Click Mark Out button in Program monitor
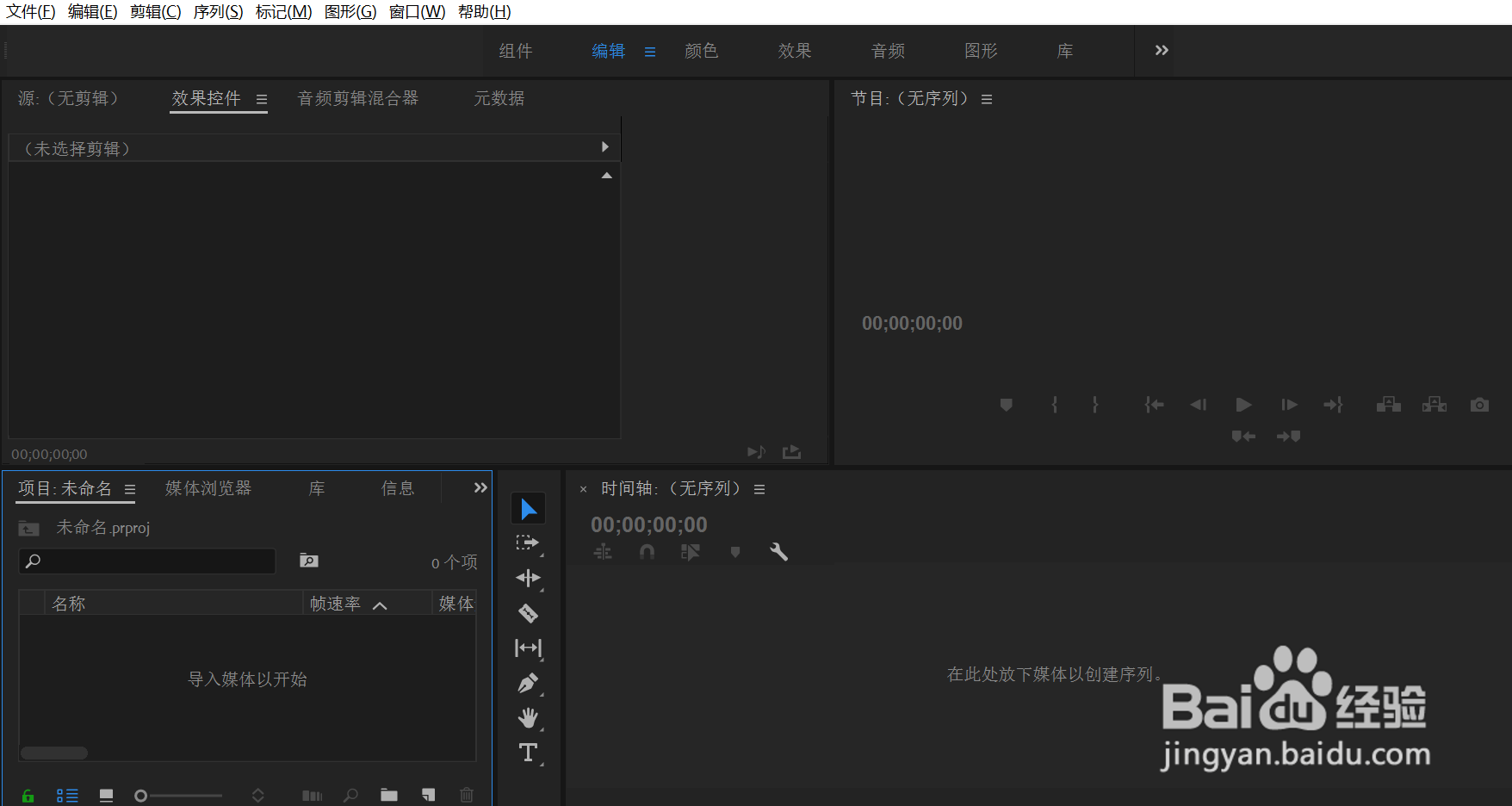Viewport: 1512px width, 806px height. coord(1095,405)
